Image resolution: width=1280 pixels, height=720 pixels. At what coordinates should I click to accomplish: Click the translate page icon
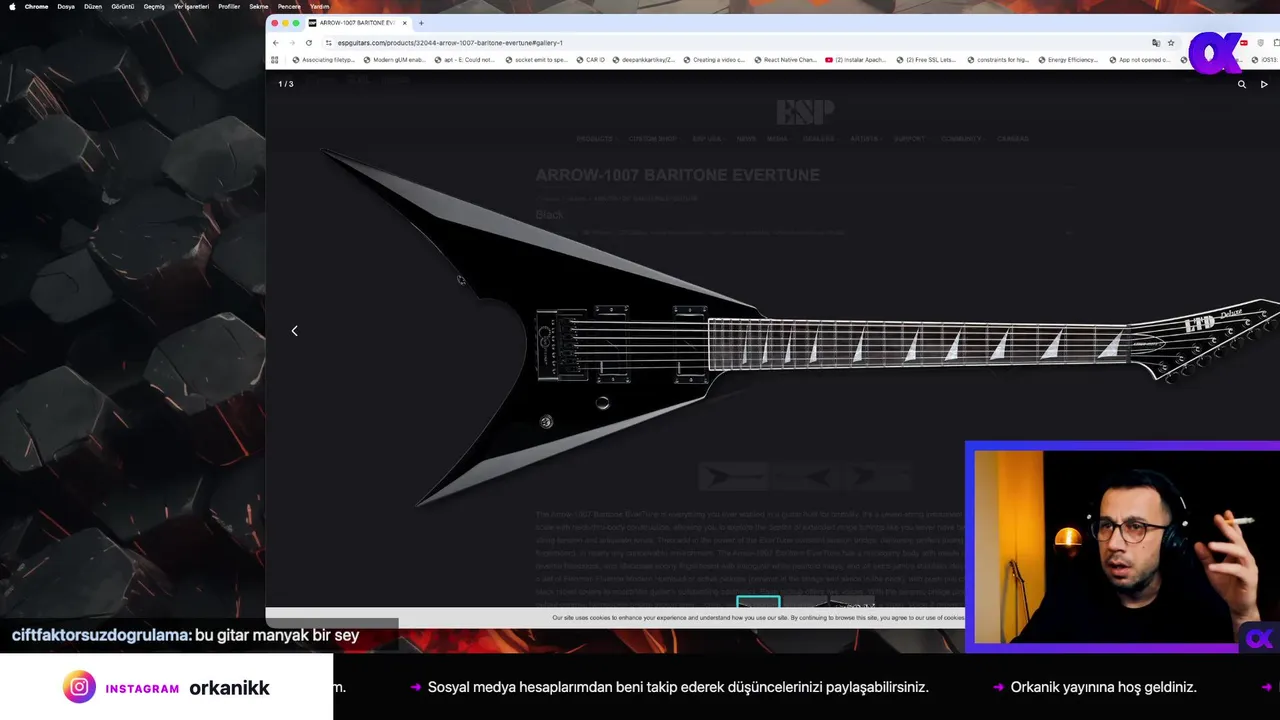pos(1156,43)
